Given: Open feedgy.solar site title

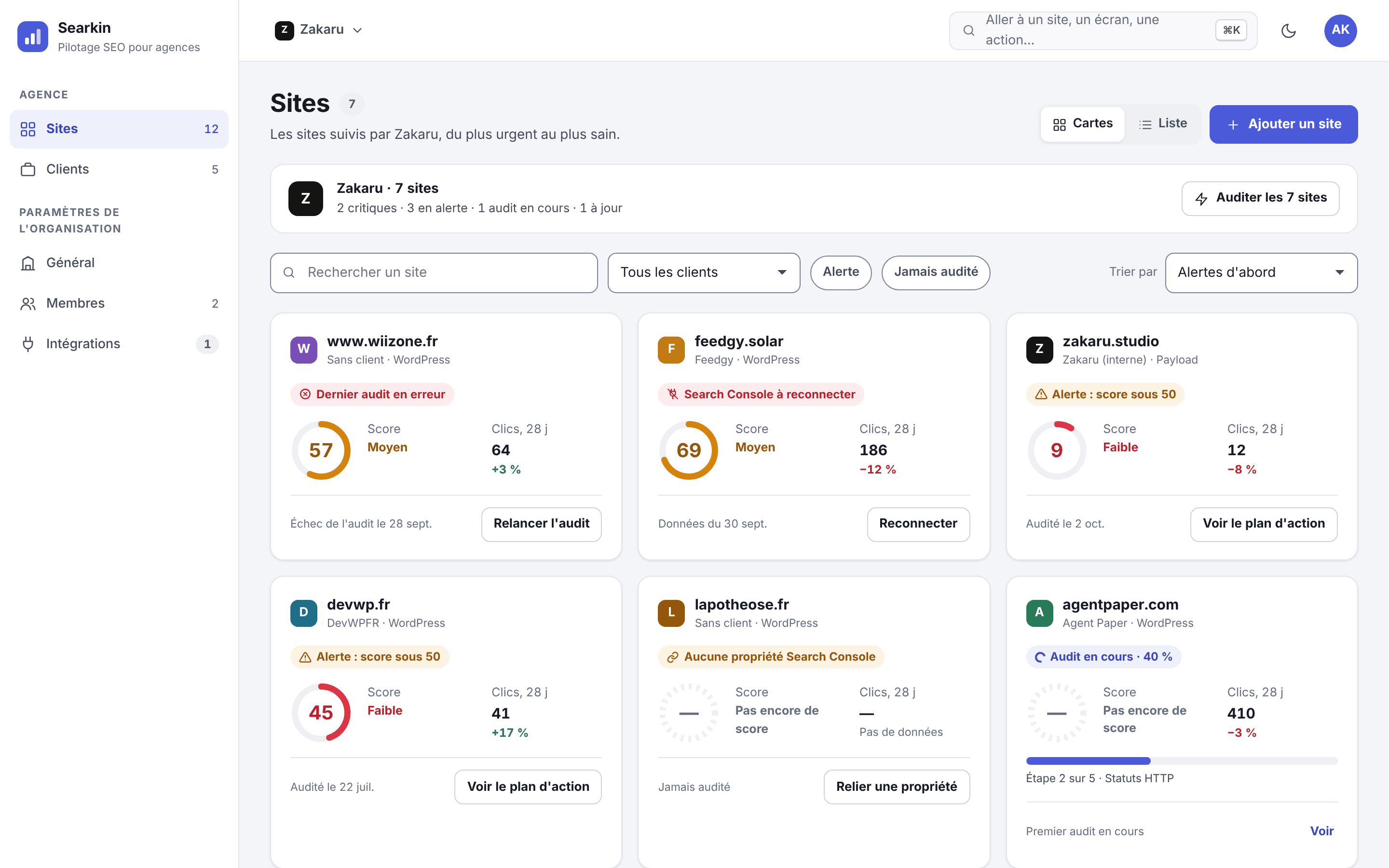Looking at the screenshot, I should click(739, 341).
